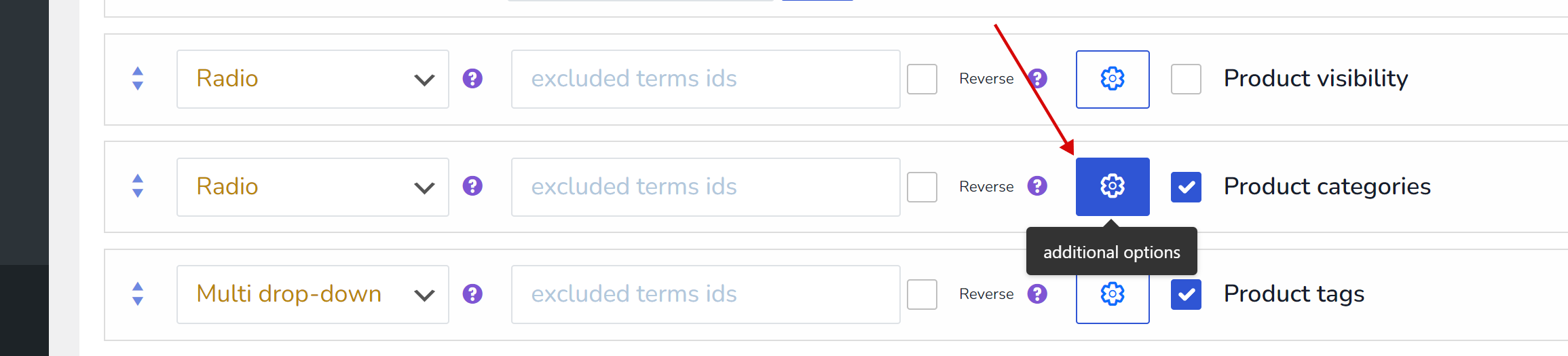The height and width of the screenshot is (356, 1568).
Task: Open Radio type dropdown for Product visibility
Action: [x=312, y=79]
